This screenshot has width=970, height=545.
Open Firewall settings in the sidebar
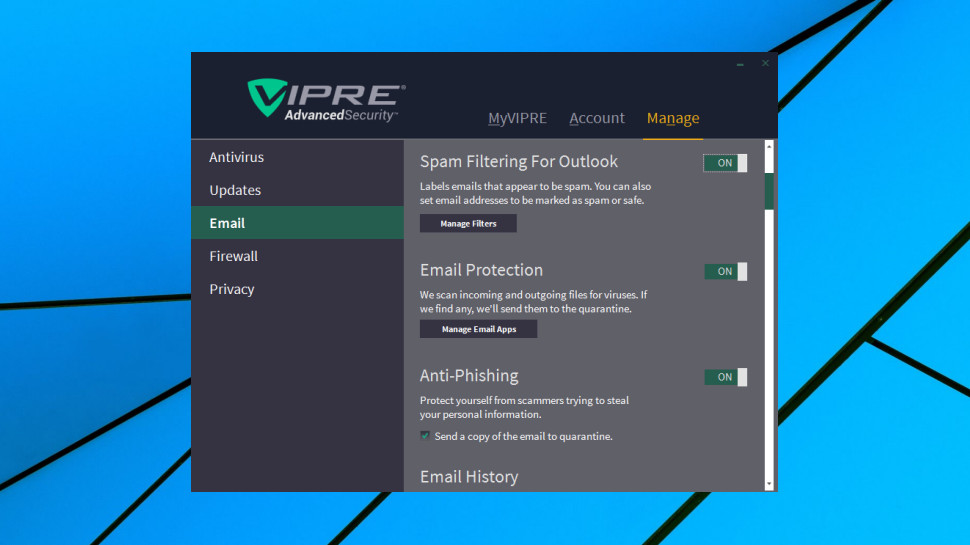[298, 256]
